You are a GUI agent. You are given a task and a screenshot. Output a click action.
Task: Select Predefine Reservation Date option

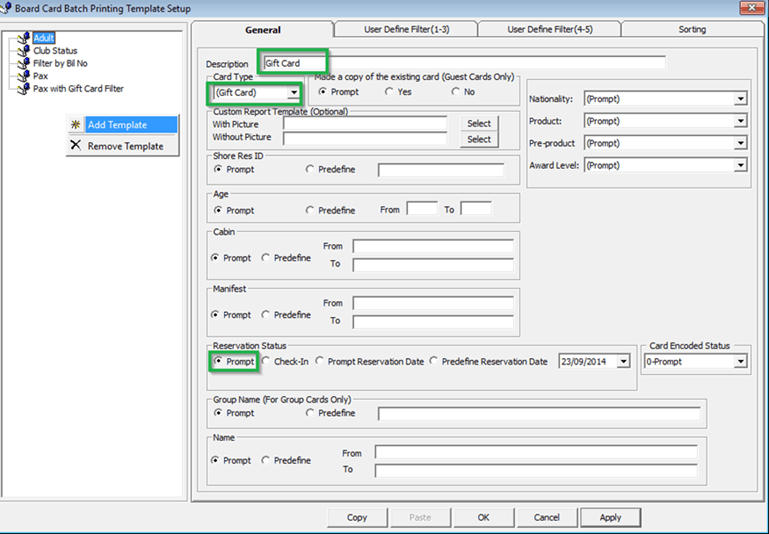click(x=433, y=361)
